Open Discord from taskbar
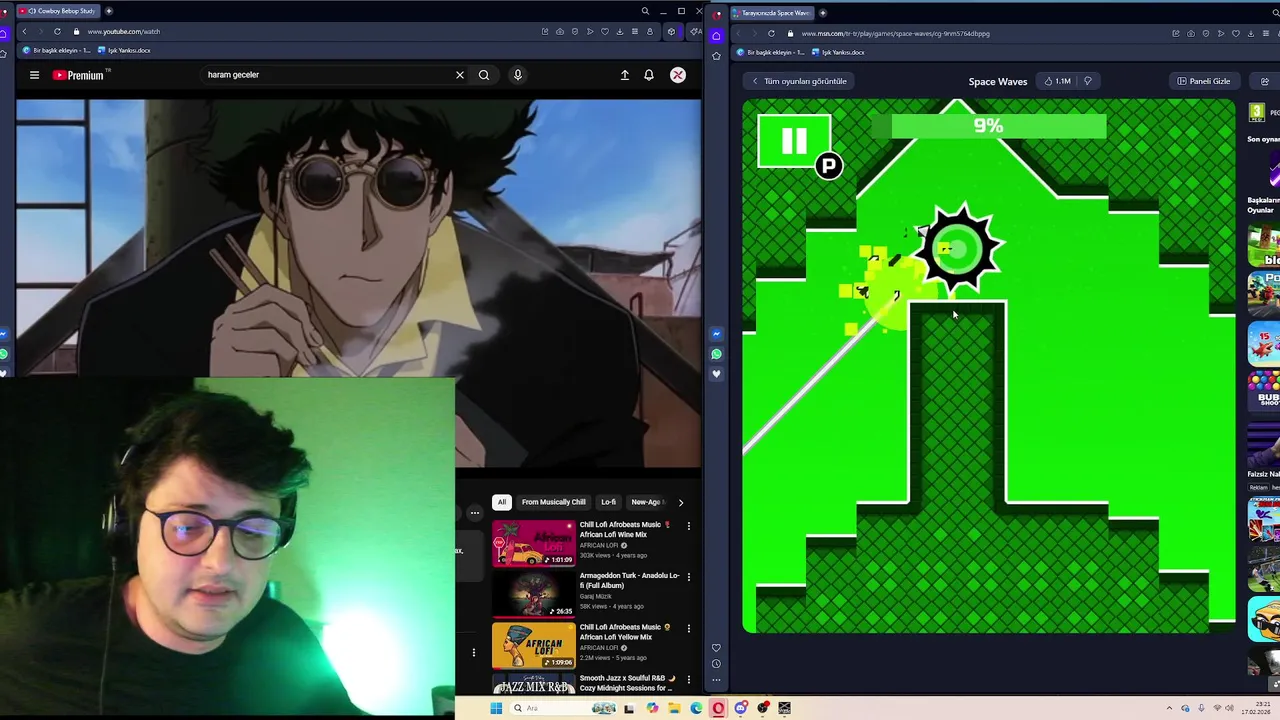This screenshot has width=1280, height=720. coord(741,708)
